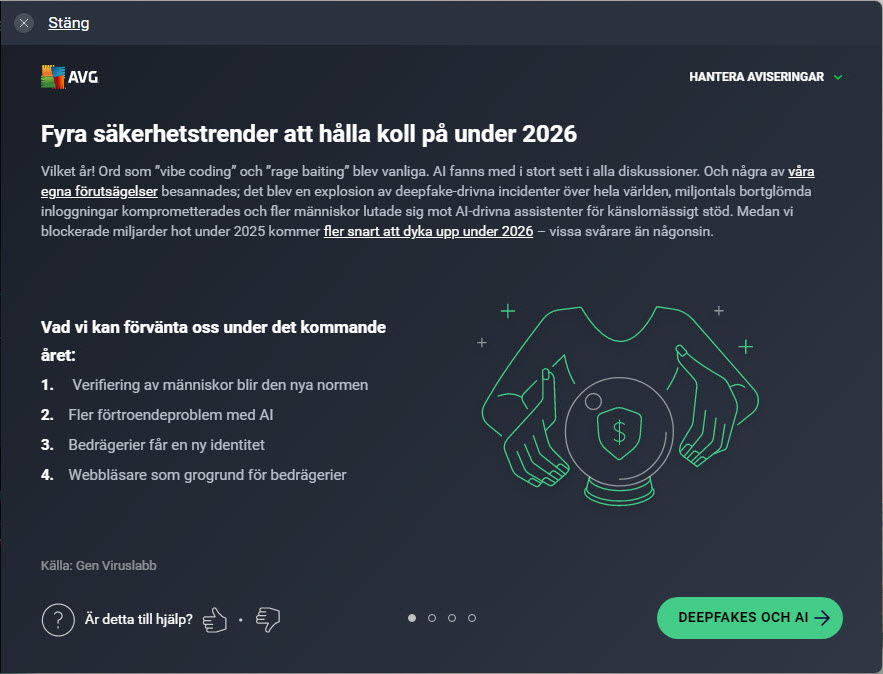
Task: Click the thumbs down icon
Action: (x=267, y=620)
